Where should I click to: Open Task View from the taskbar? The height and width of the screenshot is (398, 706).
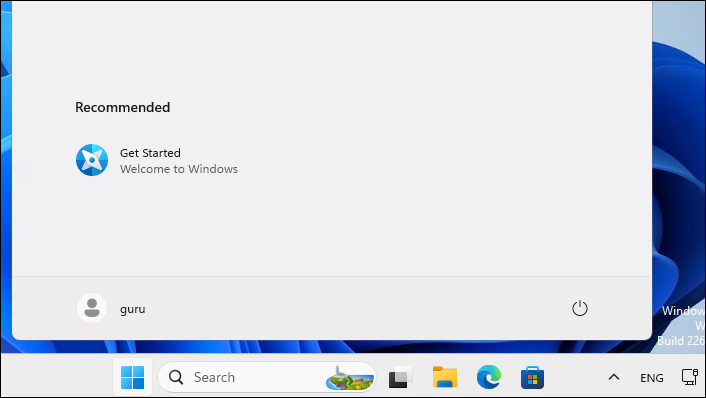pos(400,377)
